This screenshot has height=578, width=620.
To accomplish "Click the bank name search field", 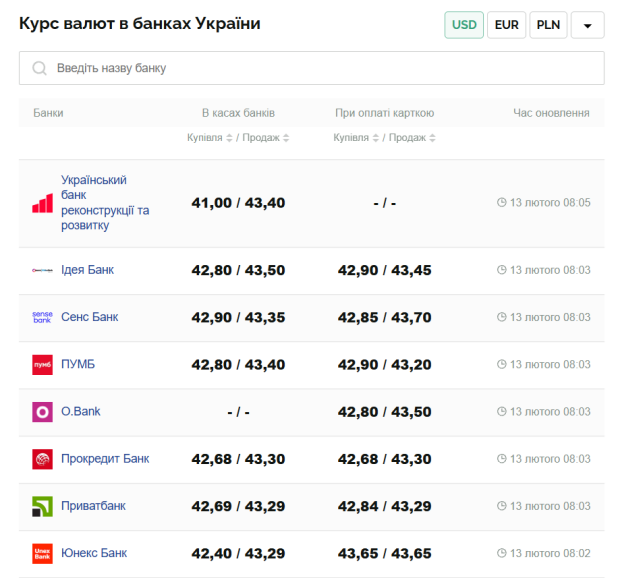I will tap(312, 68).
